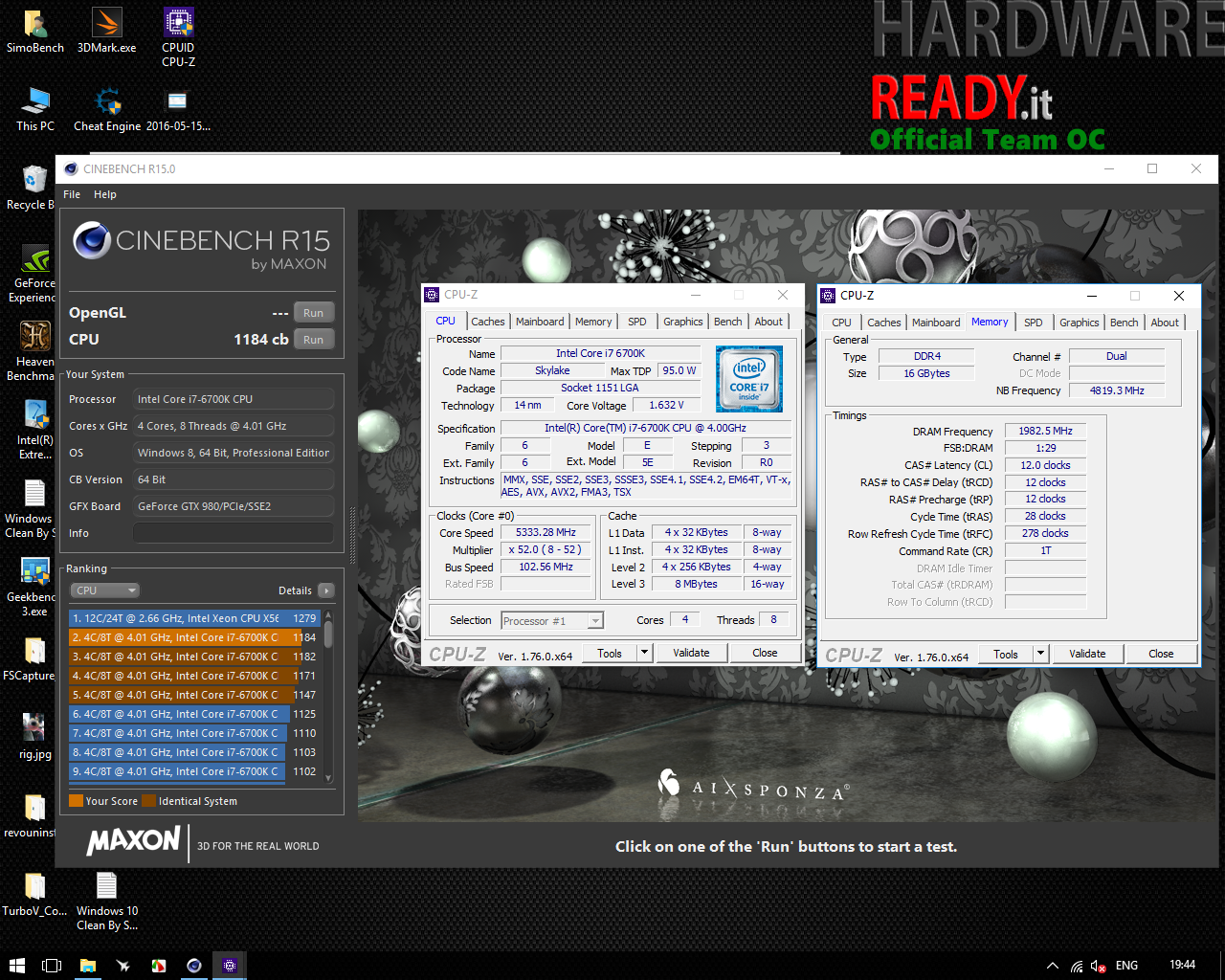Run the CPU benchmark
Screen dimensions: 1225x980
314,340
